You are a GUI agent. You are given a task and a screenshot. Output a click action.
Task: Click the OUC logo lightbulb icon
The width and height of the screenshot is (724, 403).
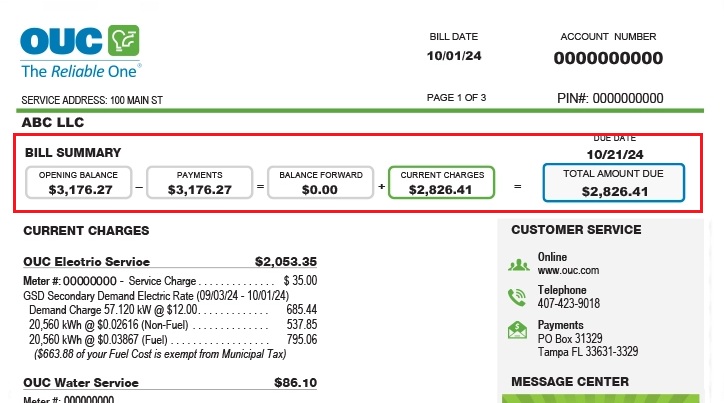(124, 41)
